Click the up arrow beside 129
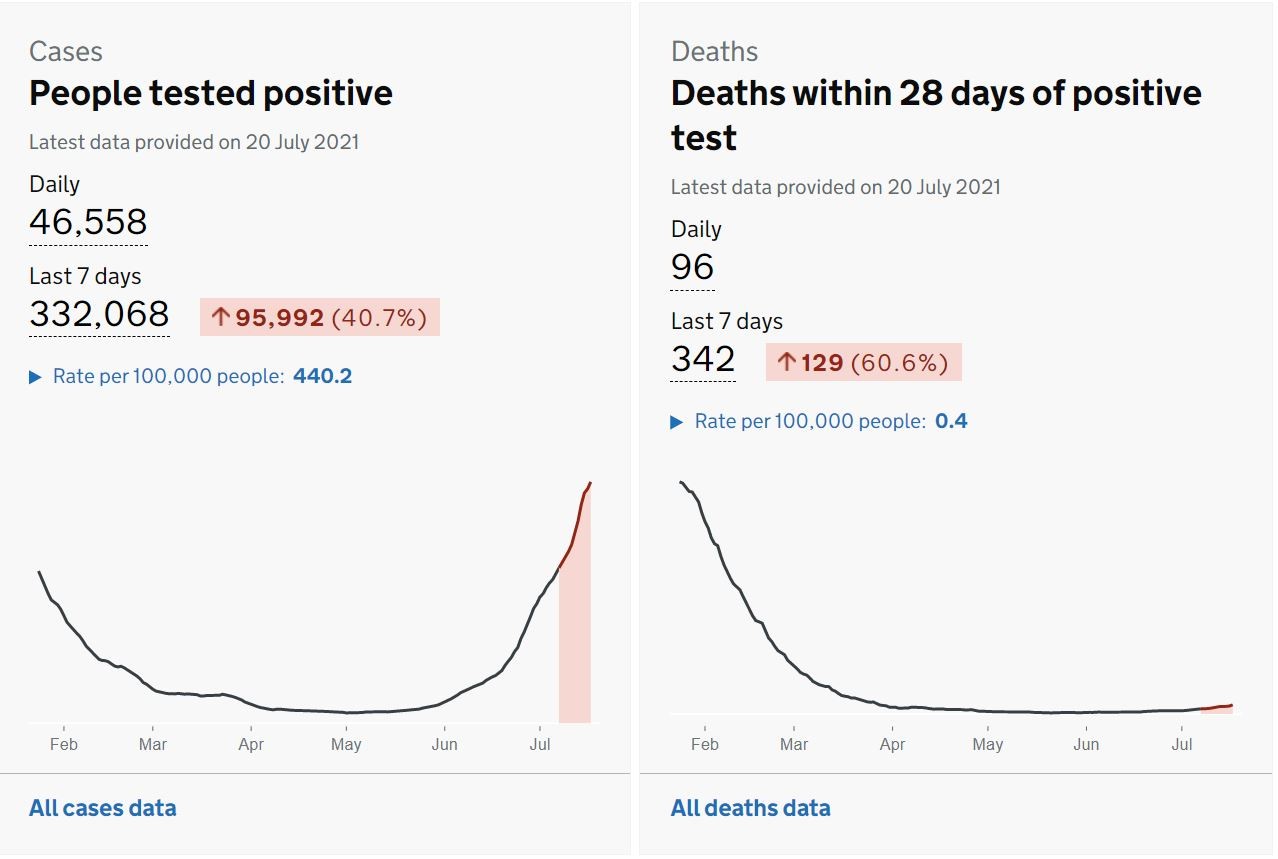The height and width of the screenshot is (859, 1278). 787,362
